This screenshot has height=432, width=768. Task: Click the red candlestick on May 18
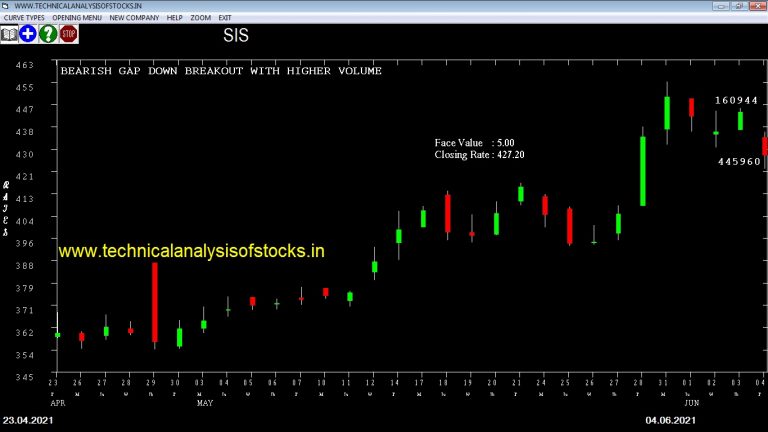point(448,213)
